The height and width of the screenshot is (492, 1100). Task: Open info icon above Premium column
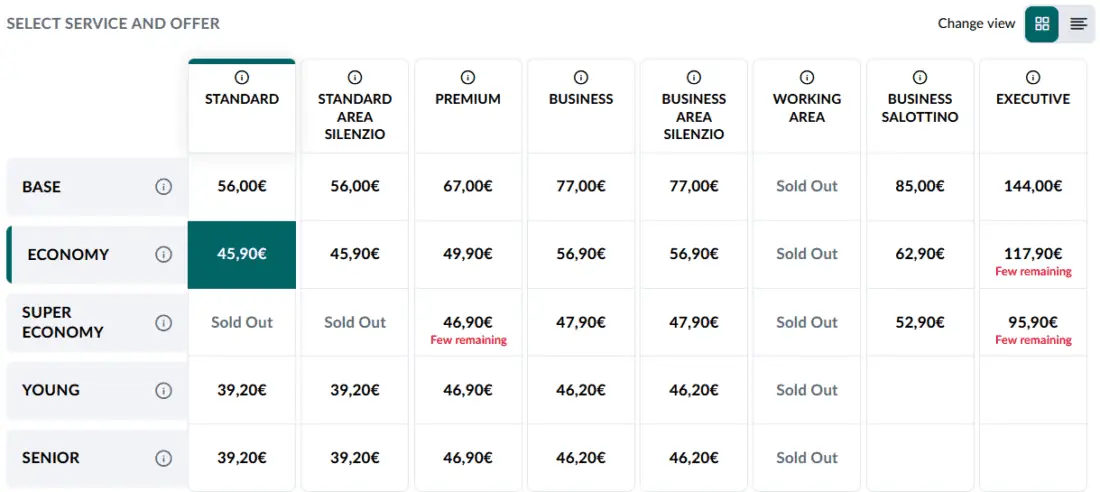tap(468, 77)
